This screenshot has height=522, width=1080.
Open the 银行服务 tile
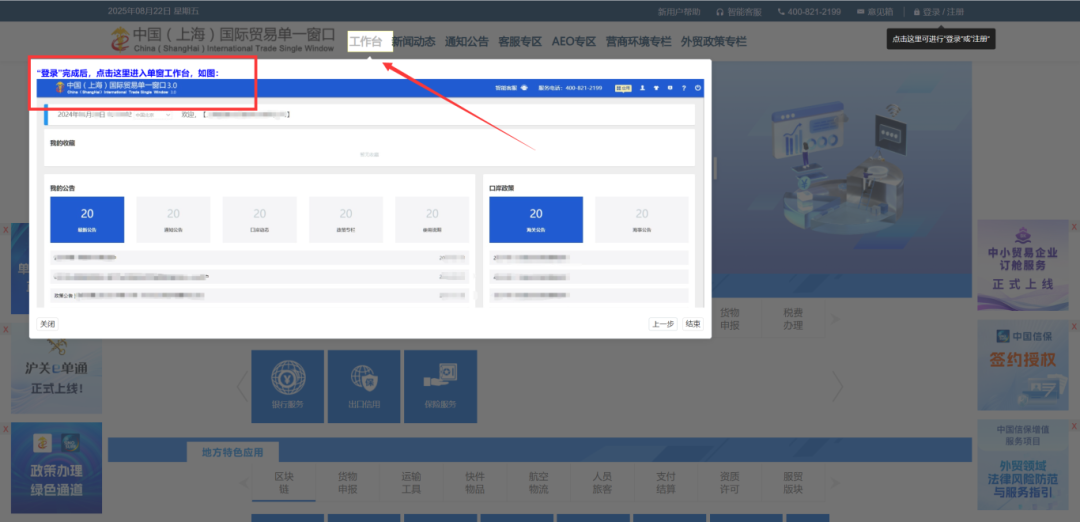pyautogui.click(x=288, y=386)
